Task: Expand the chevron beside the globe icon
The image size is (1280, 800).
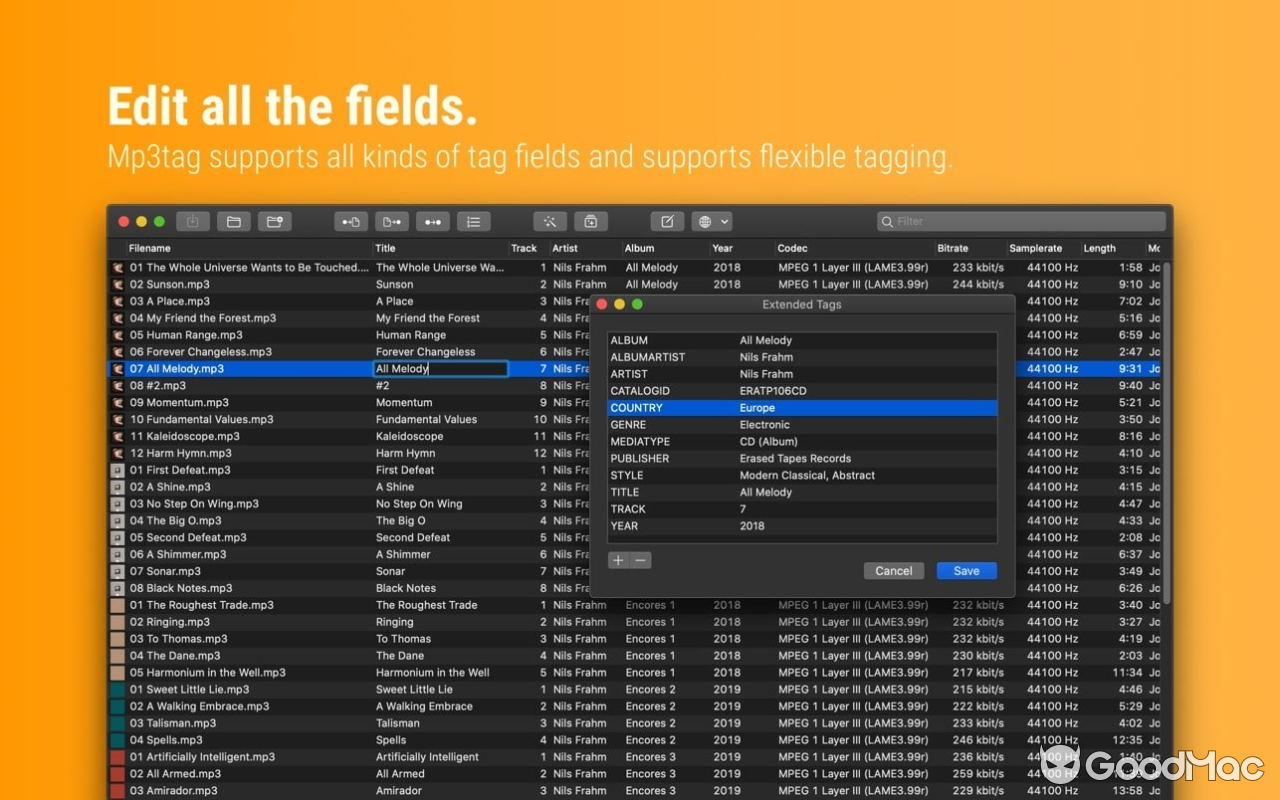Action: (723, 221)
